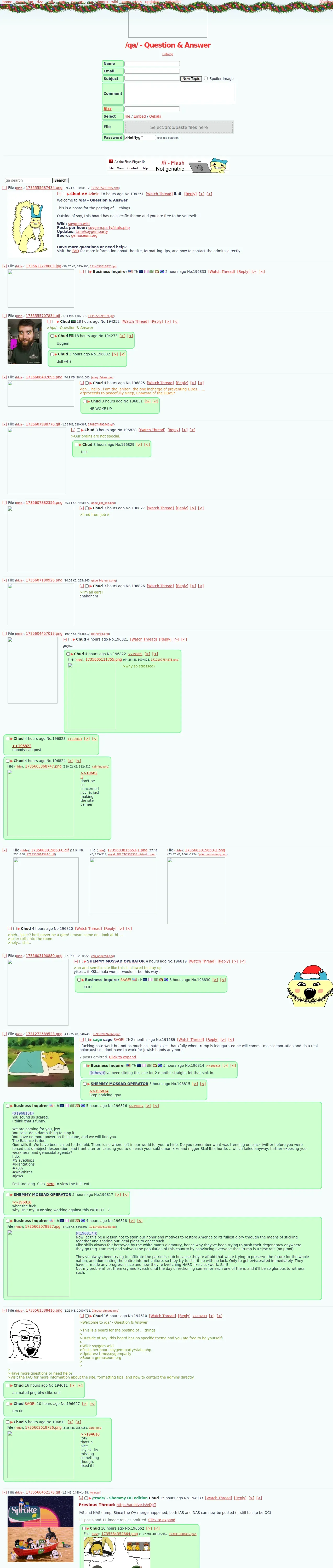Focus the Comment text area
Image resolution: width=333 pixels, height=1568 pixels.
[x=180, y=94]
